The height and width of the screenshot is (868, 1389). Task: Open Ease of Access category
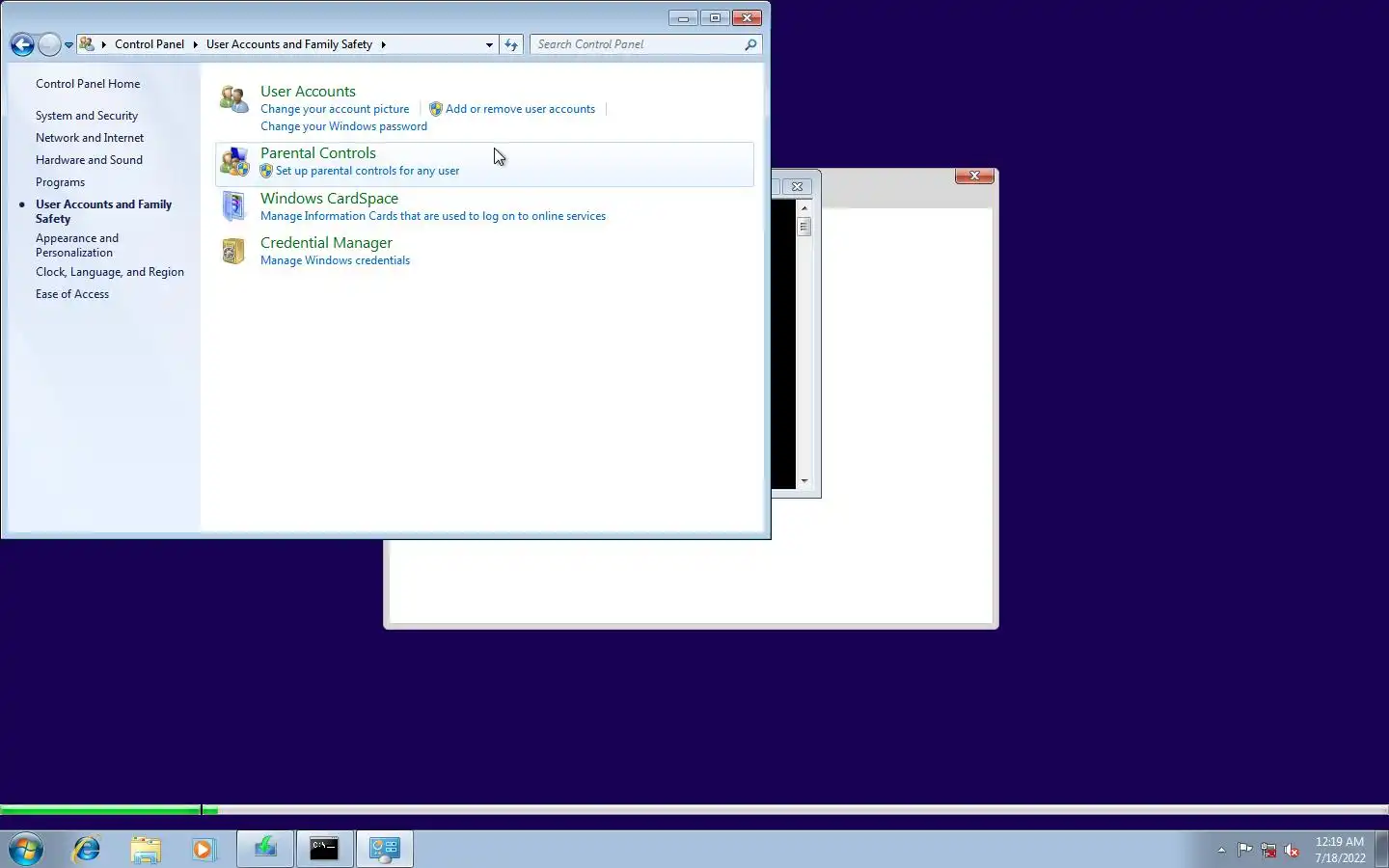(x=72, y=294)
